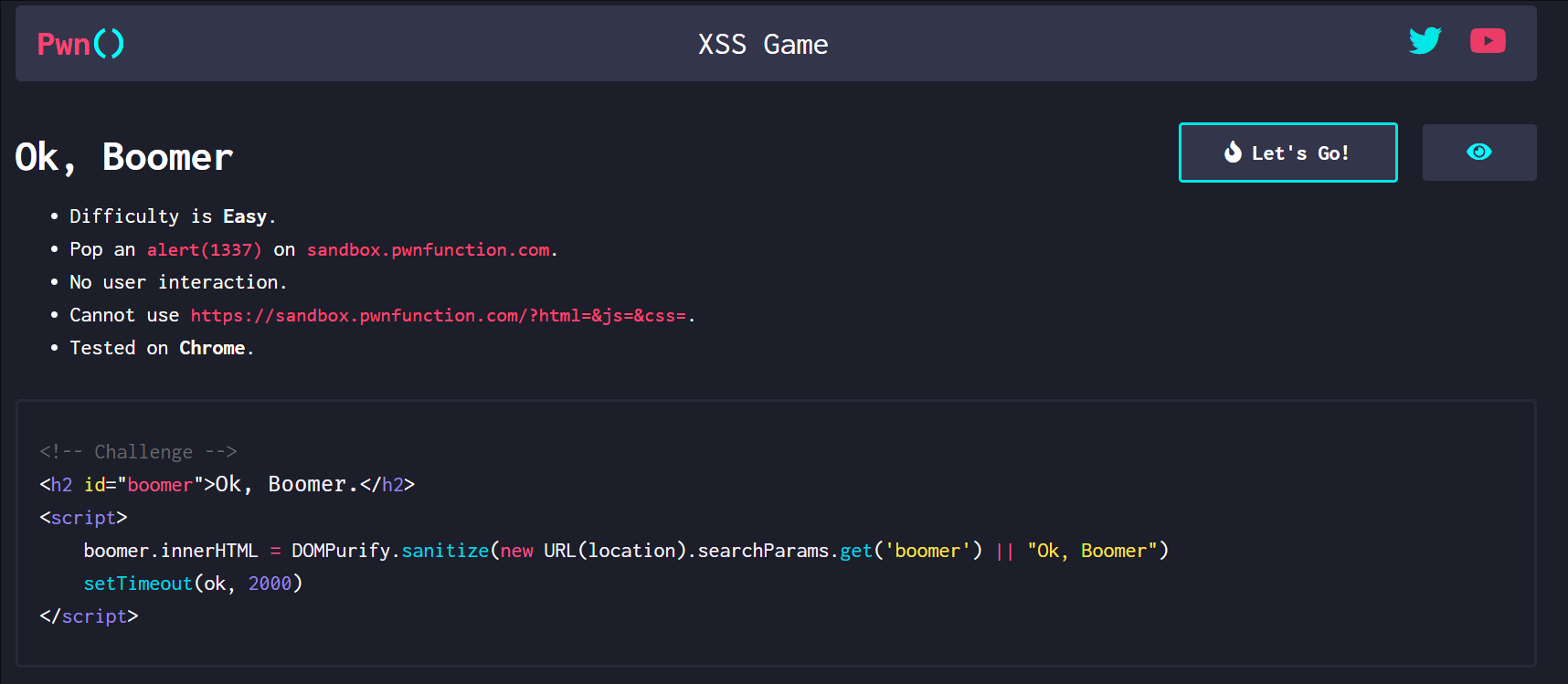
Task: Open the Twitter bird icon link
Action: point(1425,41)
